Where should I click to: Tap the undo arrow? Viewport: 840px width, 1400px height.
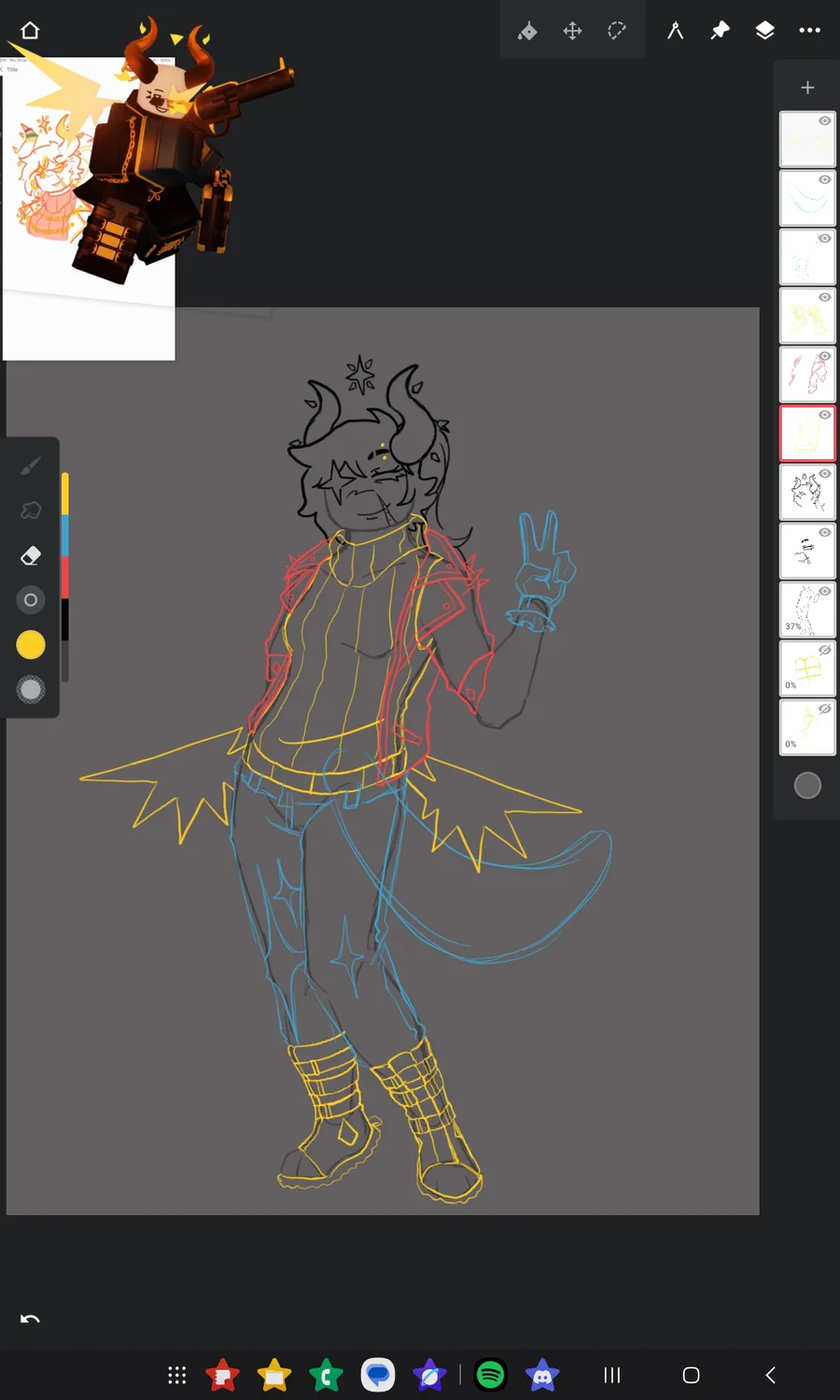pyautogui.click(x=30, y=1319)
